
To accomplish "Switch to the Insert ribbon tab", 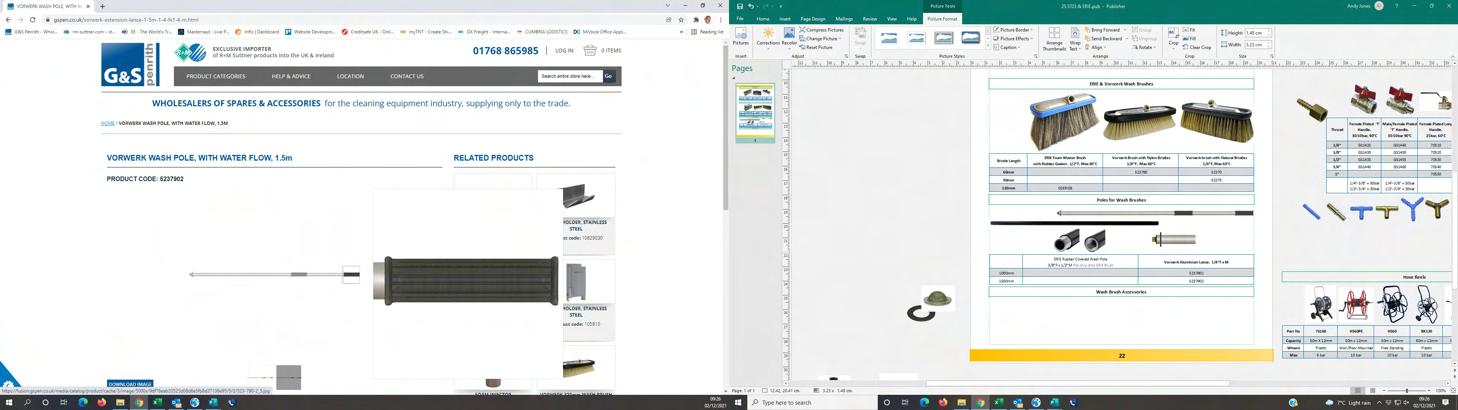I will click(x=785, y=19).
